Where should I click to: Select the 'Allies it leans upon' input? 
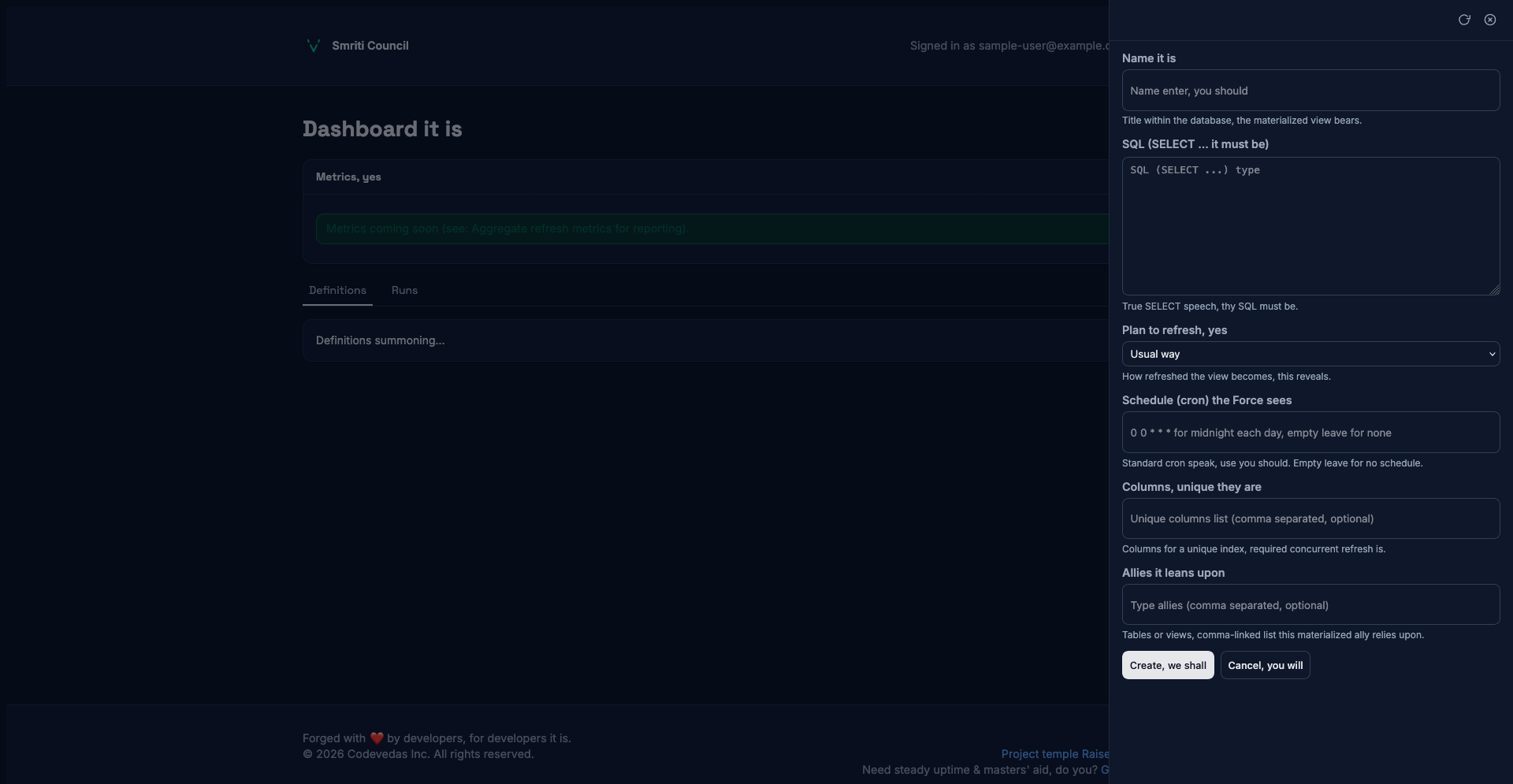1310,605
